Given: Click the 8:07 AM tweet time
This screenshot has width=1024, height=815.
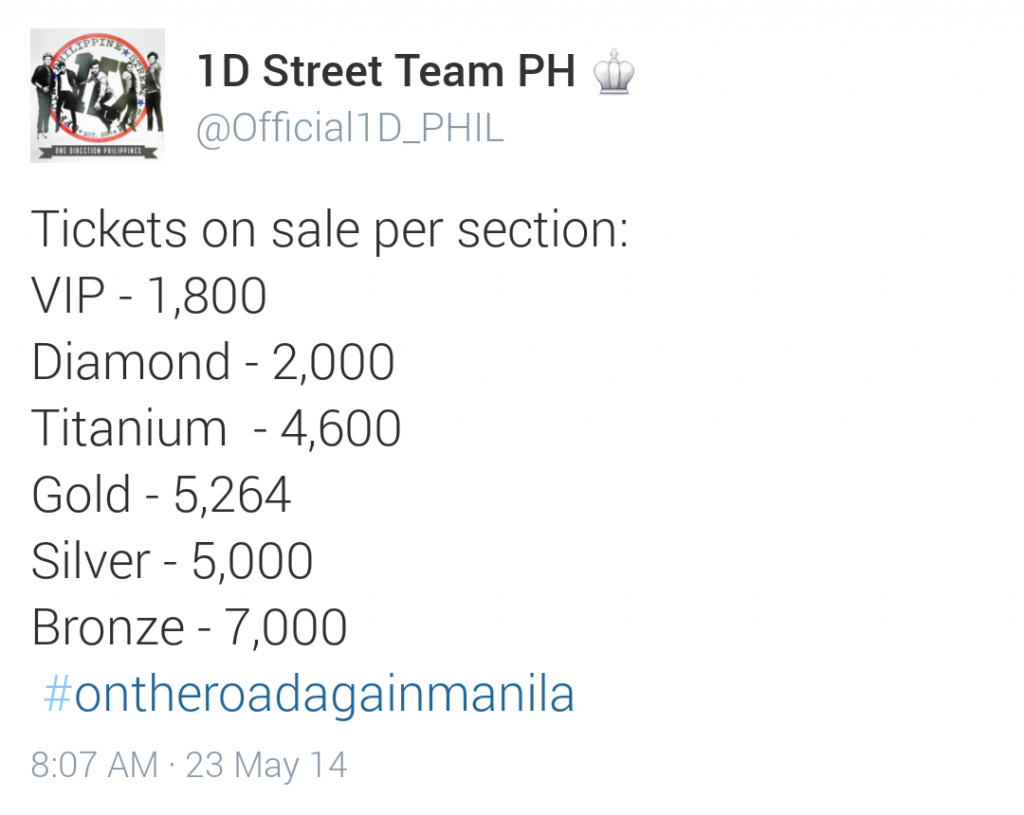Looking at the screenshot, I should (x=95, y=765).
